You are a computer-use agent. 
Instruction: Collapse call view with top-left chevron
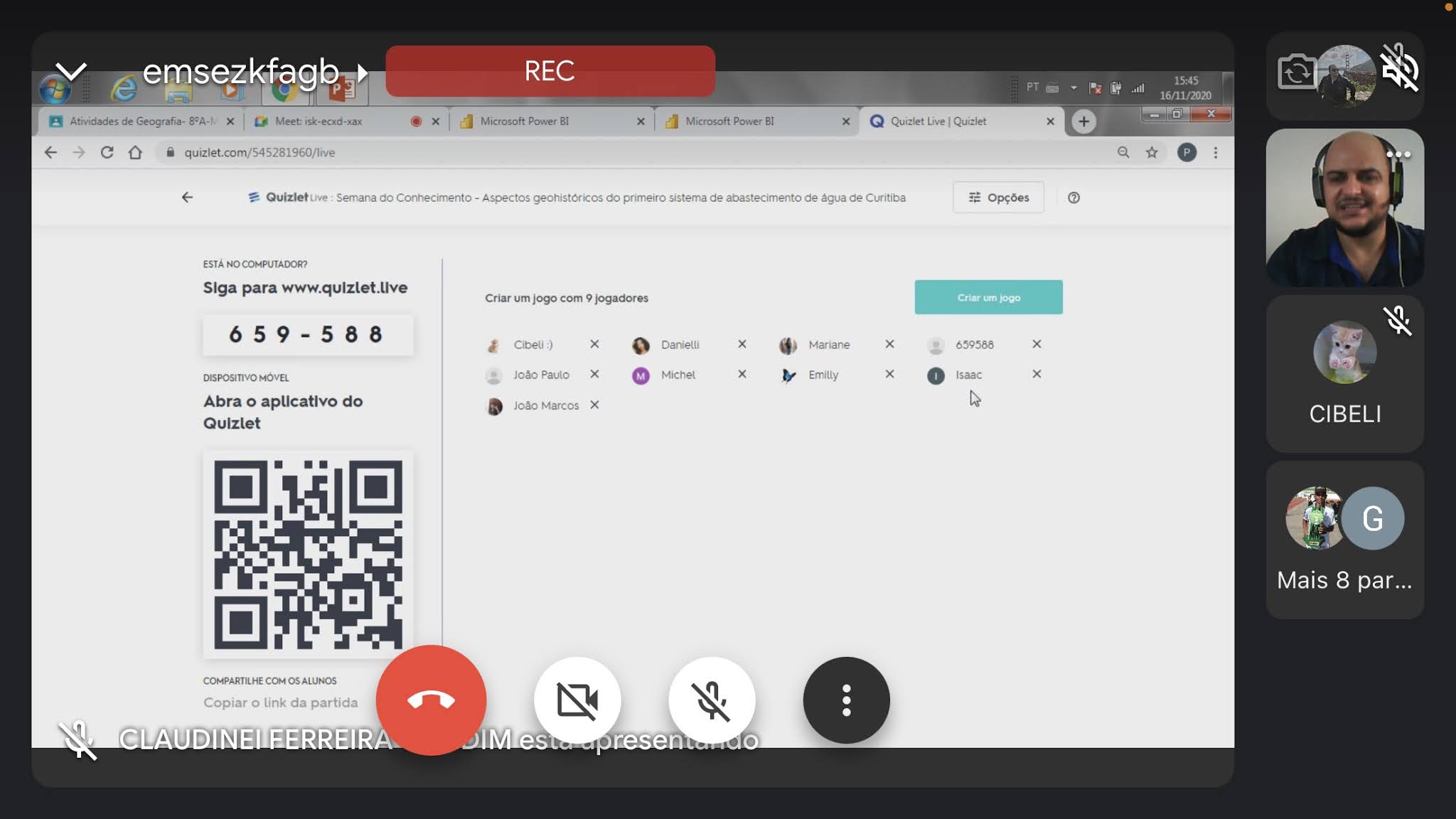coord(71,71)
